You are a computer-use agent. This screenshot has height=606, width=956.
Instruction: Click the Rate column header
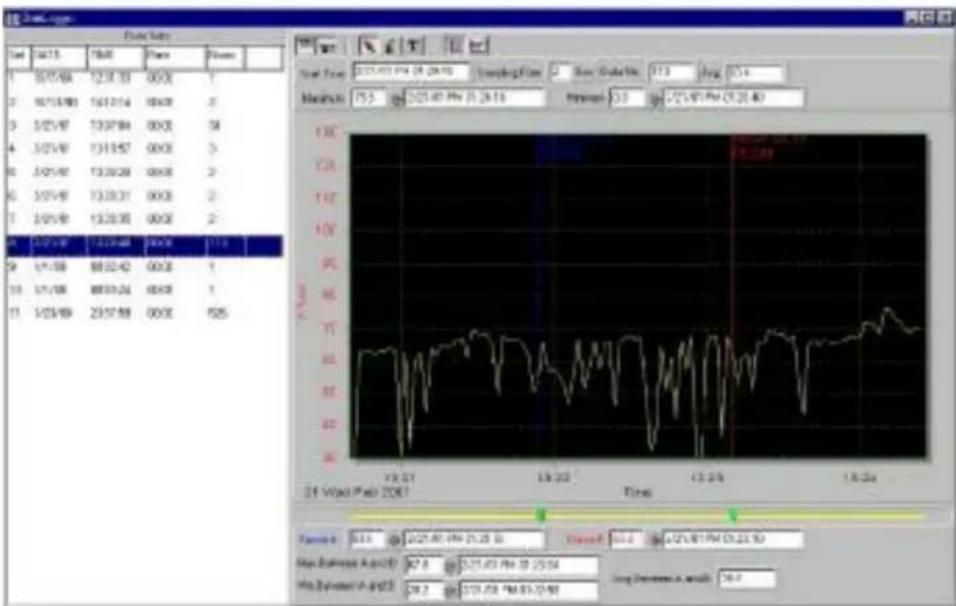click(x=174, y=57)
